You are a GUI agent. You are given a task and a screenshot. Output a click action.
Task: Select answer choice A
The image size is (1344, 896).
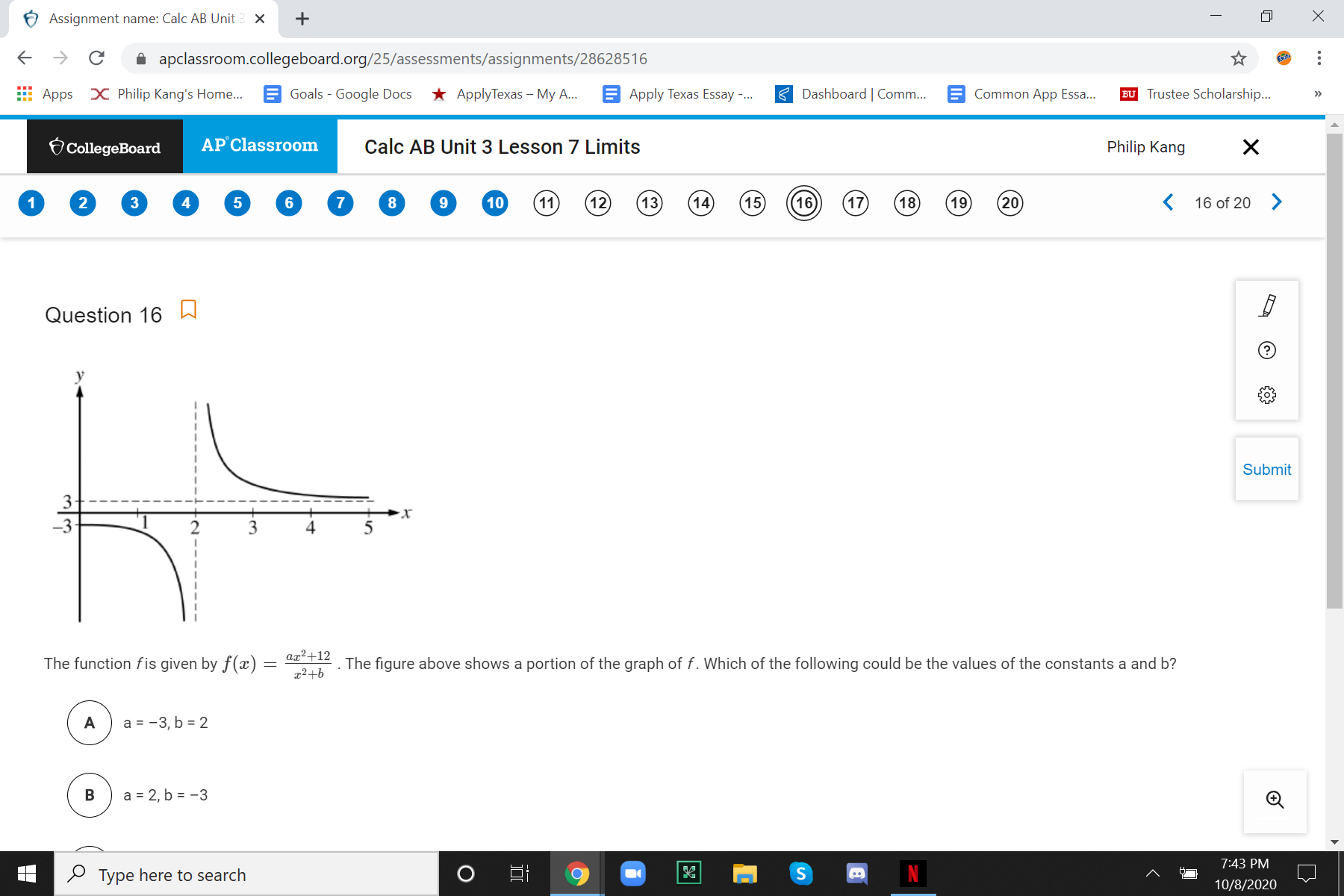click(90, 722)
